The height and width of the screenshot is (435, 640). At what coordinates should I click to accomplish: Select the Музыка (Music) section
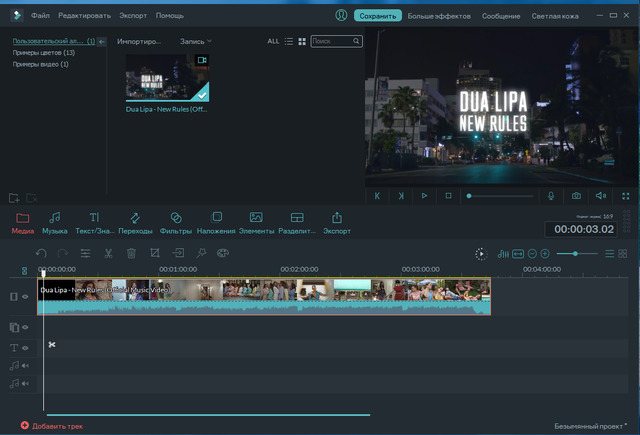point(55,222)
